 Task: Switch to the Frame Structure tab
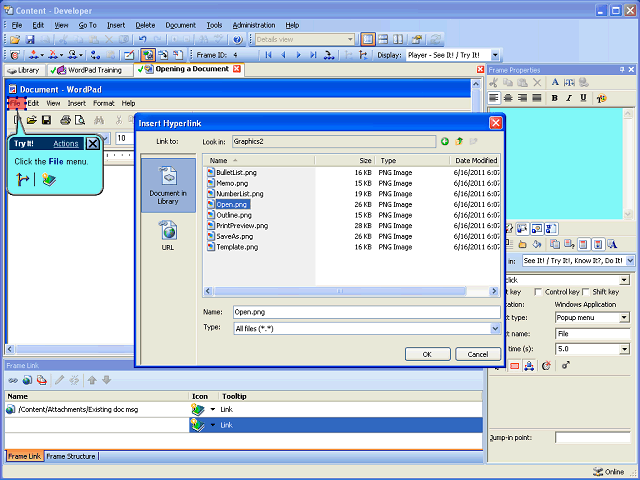click(71, 456)
